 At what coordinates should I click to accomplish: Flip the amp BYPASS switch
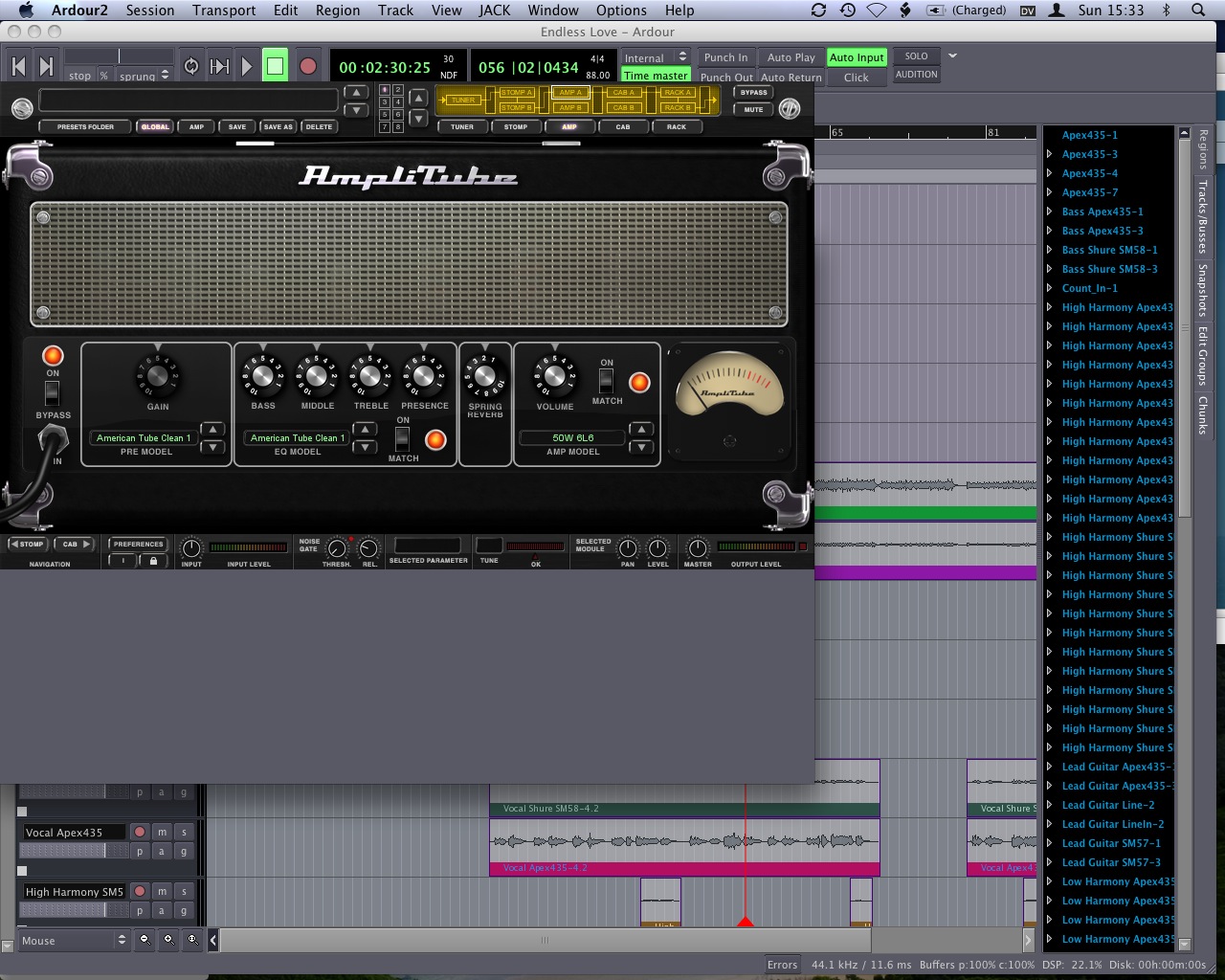(x=53, y=392)
